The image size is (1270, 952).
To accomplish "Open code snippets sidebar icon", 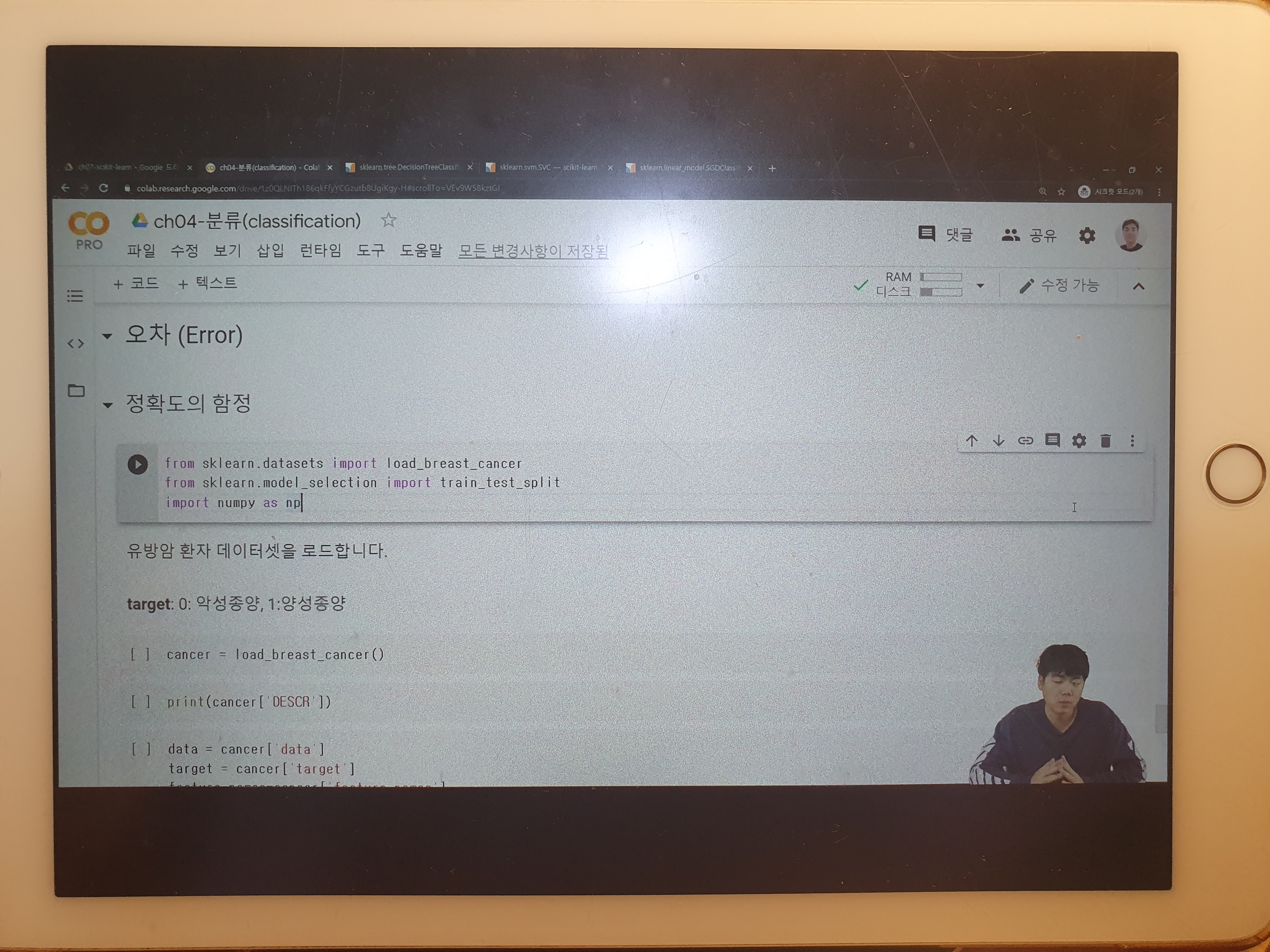I will click(x=75, y=344).
